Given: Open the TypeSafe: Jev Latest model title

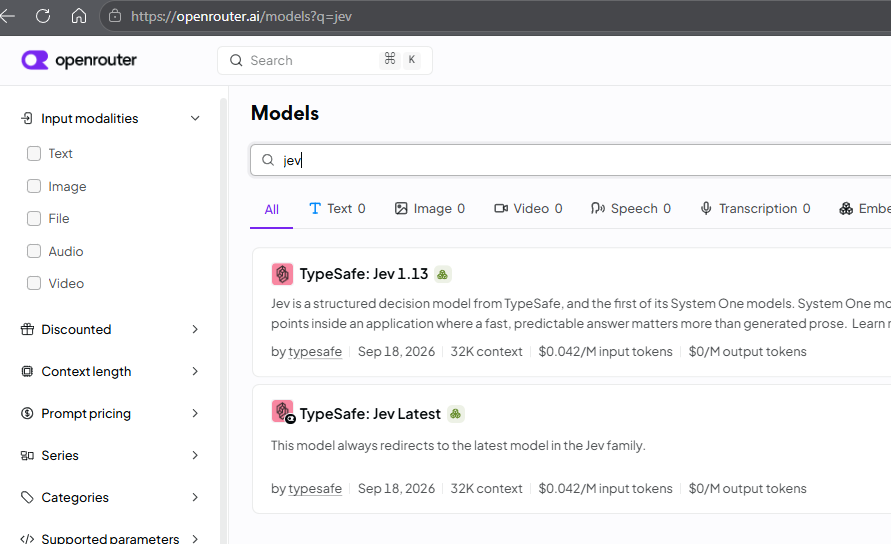Looking at the screenshot, I should coord(370,414).
